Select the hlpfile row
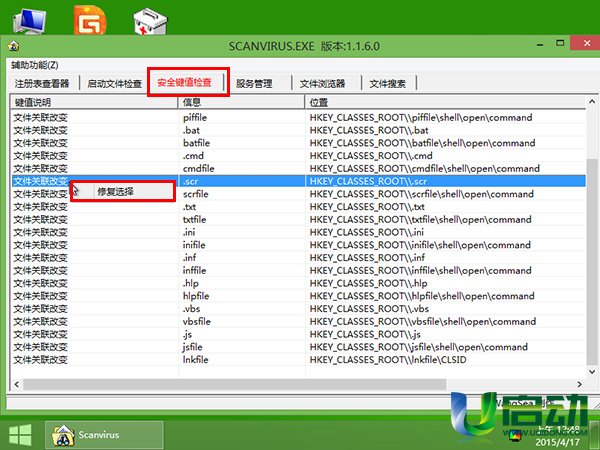Image resolution: width=600 pixels, height=450 pixels. point(298,296)
